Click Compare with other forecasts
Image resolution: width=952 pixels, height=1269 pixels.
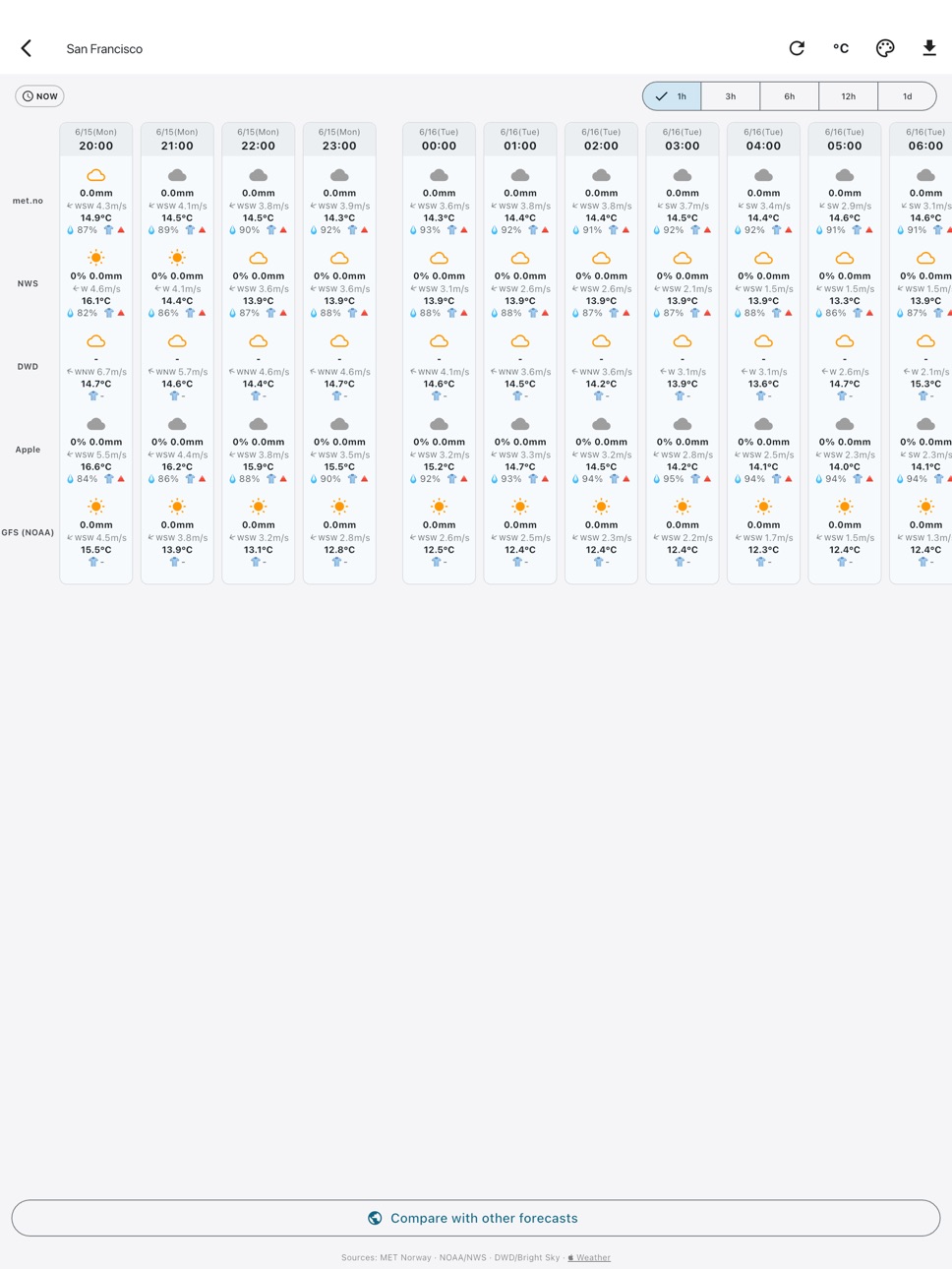476,1218
